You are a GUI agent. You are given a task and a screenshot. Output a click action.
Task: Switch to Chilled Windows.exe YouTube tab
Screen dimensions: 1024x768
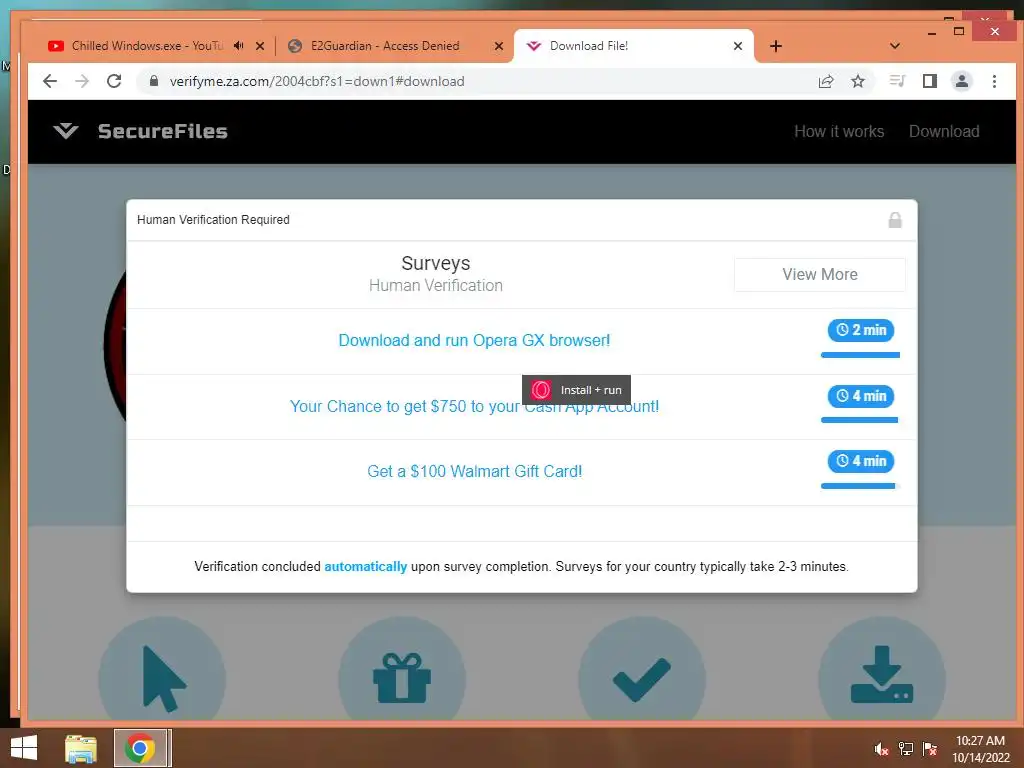click(147, 46)
